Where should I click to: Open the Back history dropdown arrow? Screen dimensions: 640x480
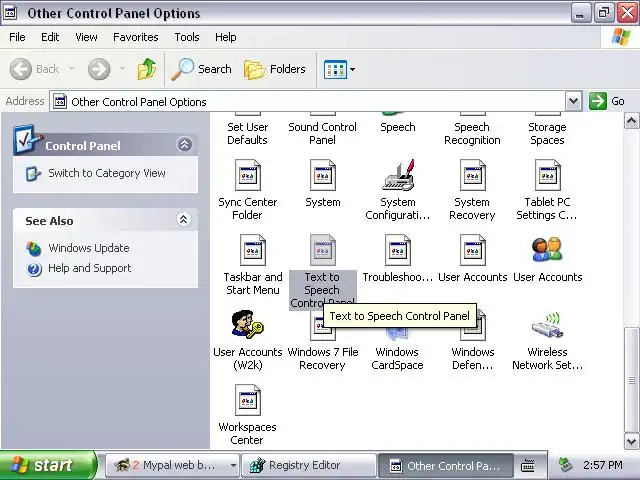[x=71, y=69]
